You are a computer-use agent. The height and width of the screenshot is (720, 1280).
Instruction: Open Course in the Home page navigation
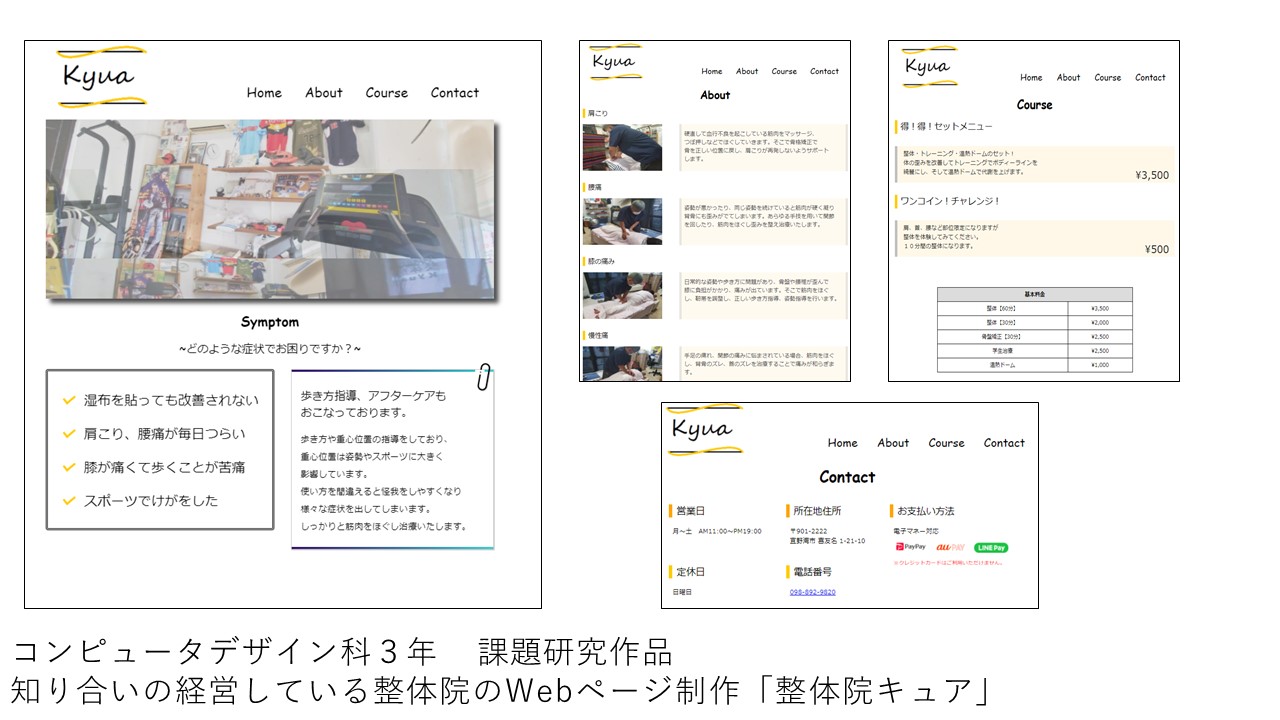click(387, 93)
